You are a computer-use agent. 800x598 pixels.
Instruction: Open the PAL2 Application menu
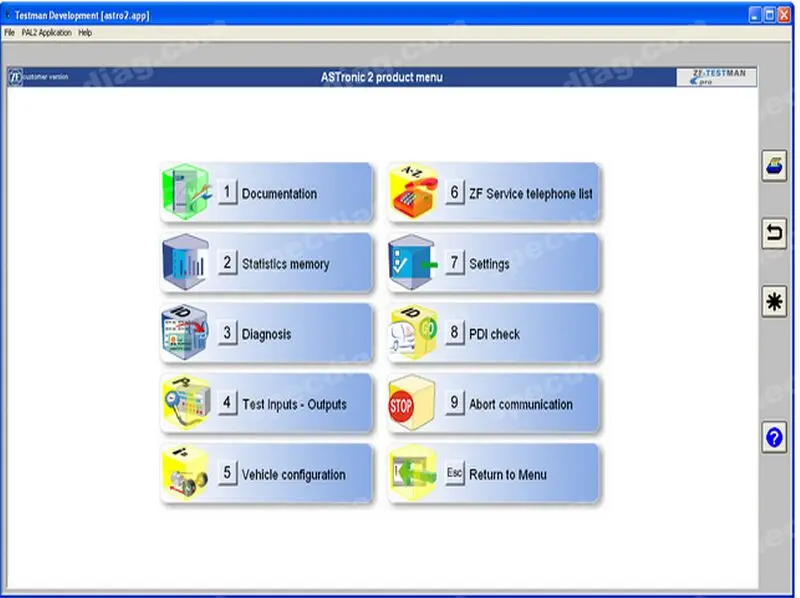coord(46,32)
